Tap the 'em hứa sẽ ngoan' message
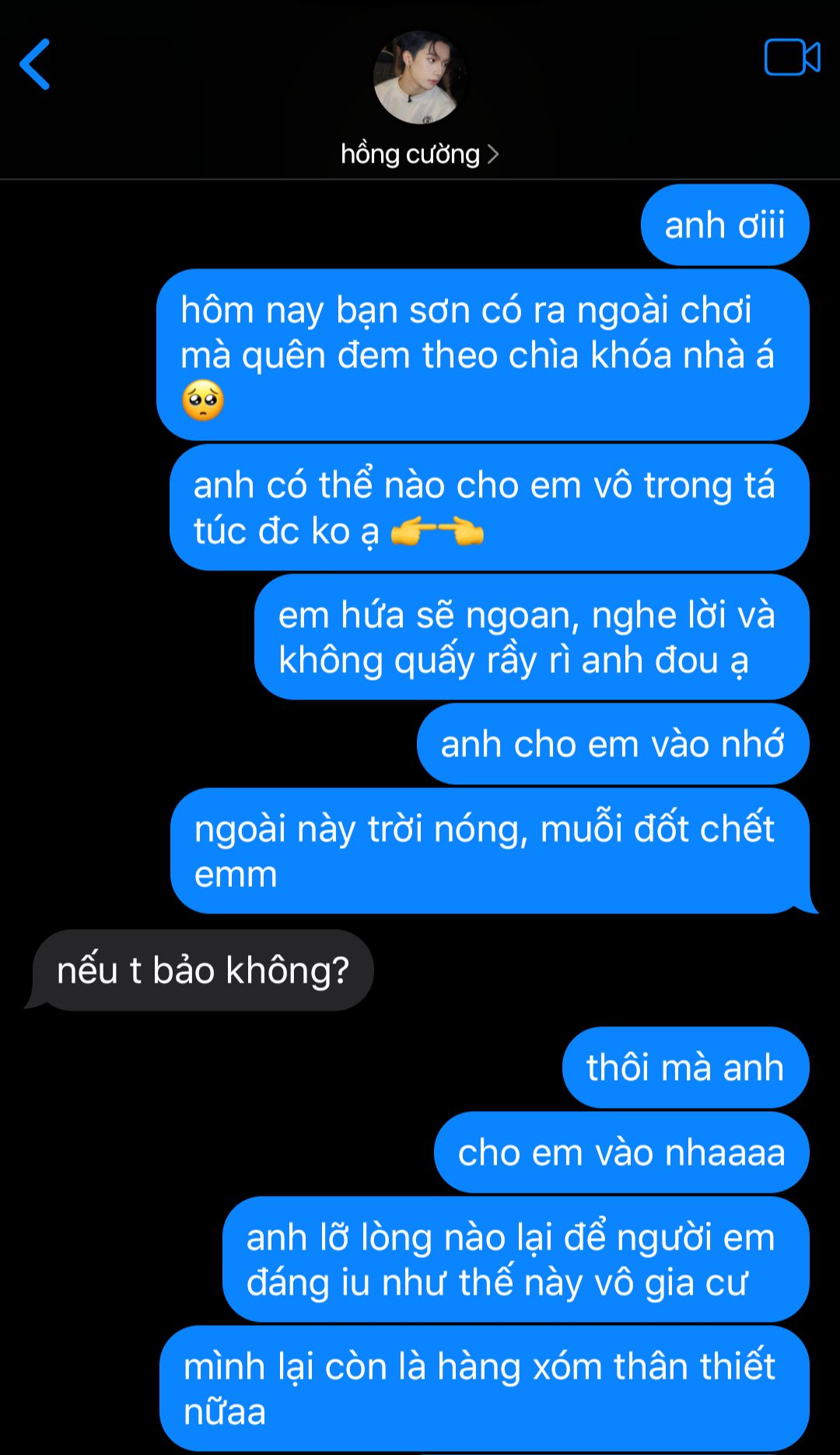 pyautogui.click(x=532, y=637)
